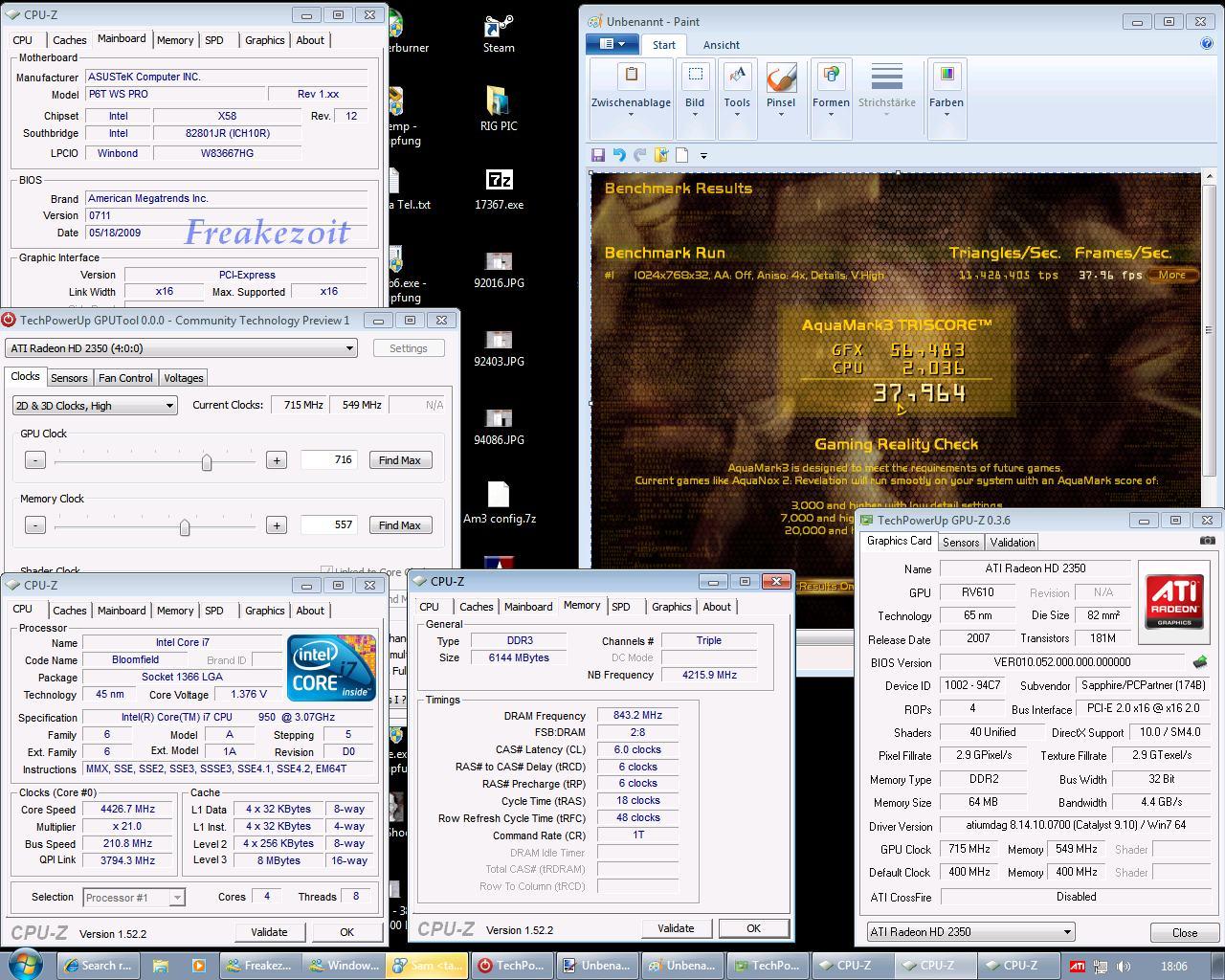
Task: Switch to the Ansicht tab in Paint
Action: point(722,45)
